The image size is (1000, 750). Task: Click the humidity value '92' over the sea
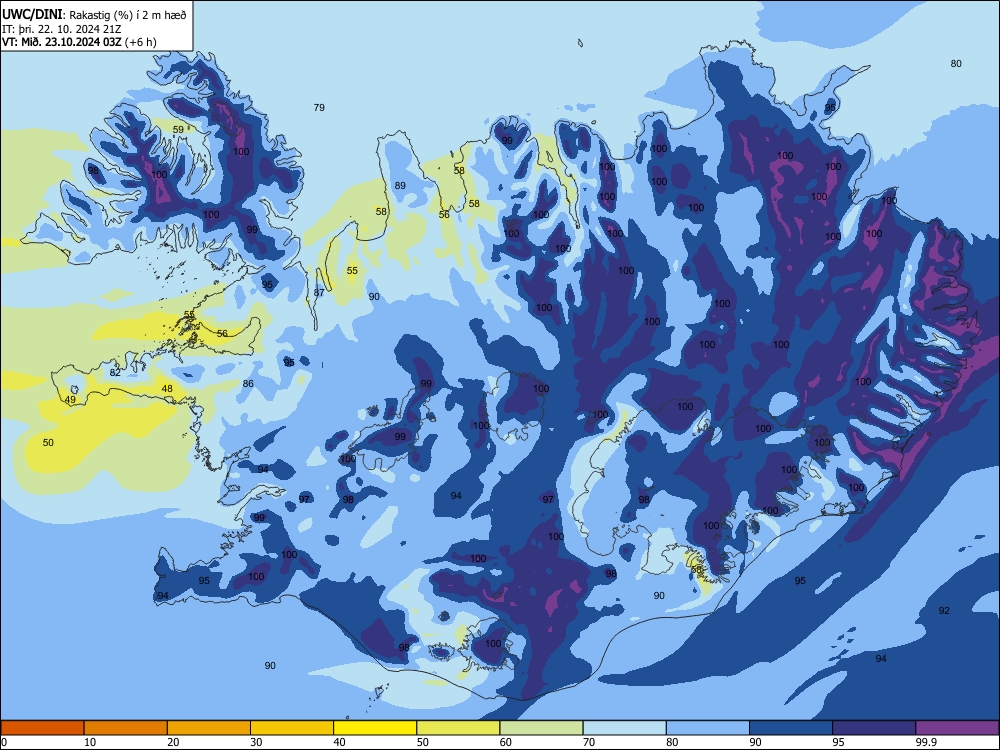944,610
